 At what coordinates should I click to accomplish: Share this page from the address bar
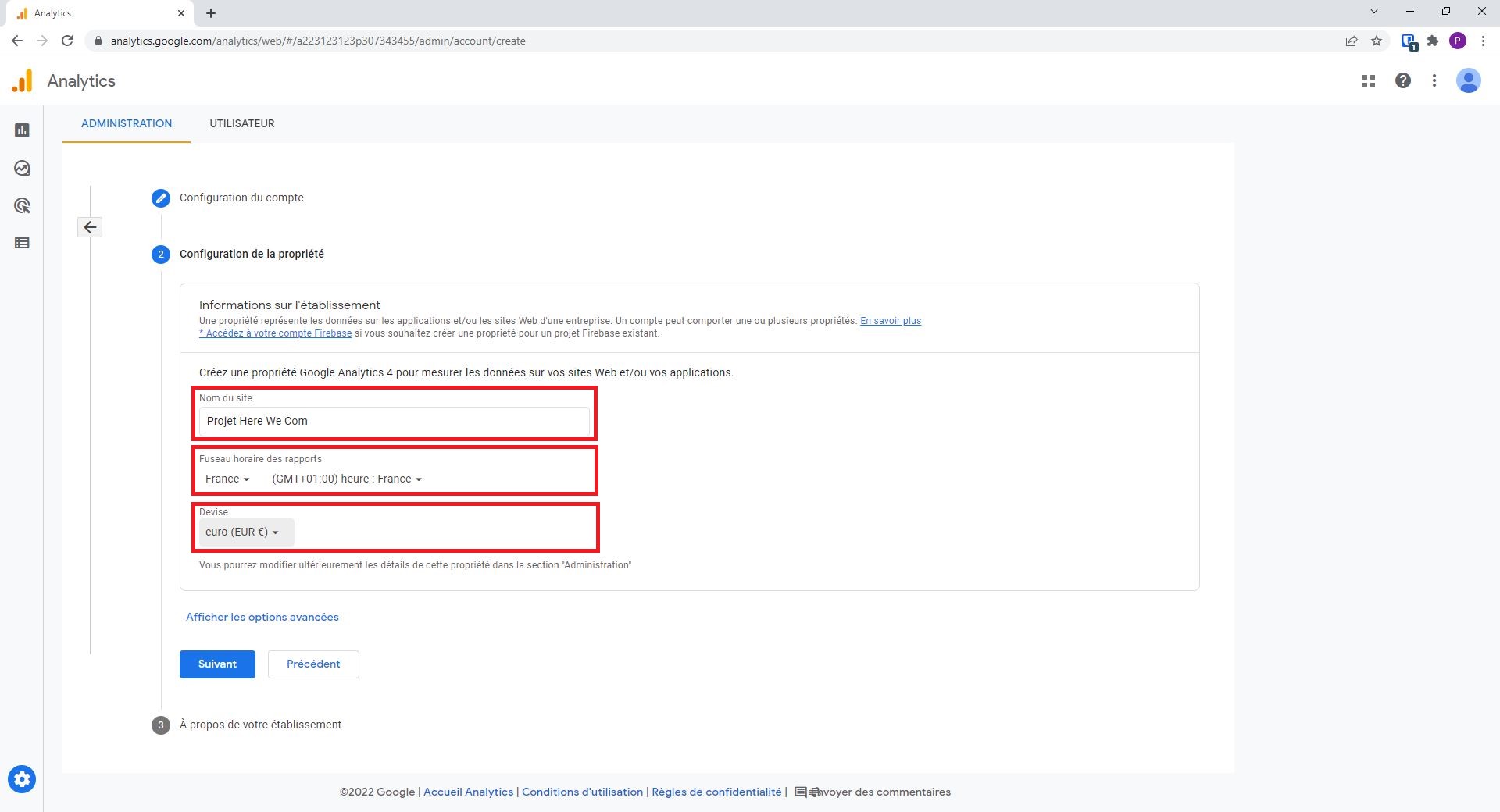pos(1352,41)
